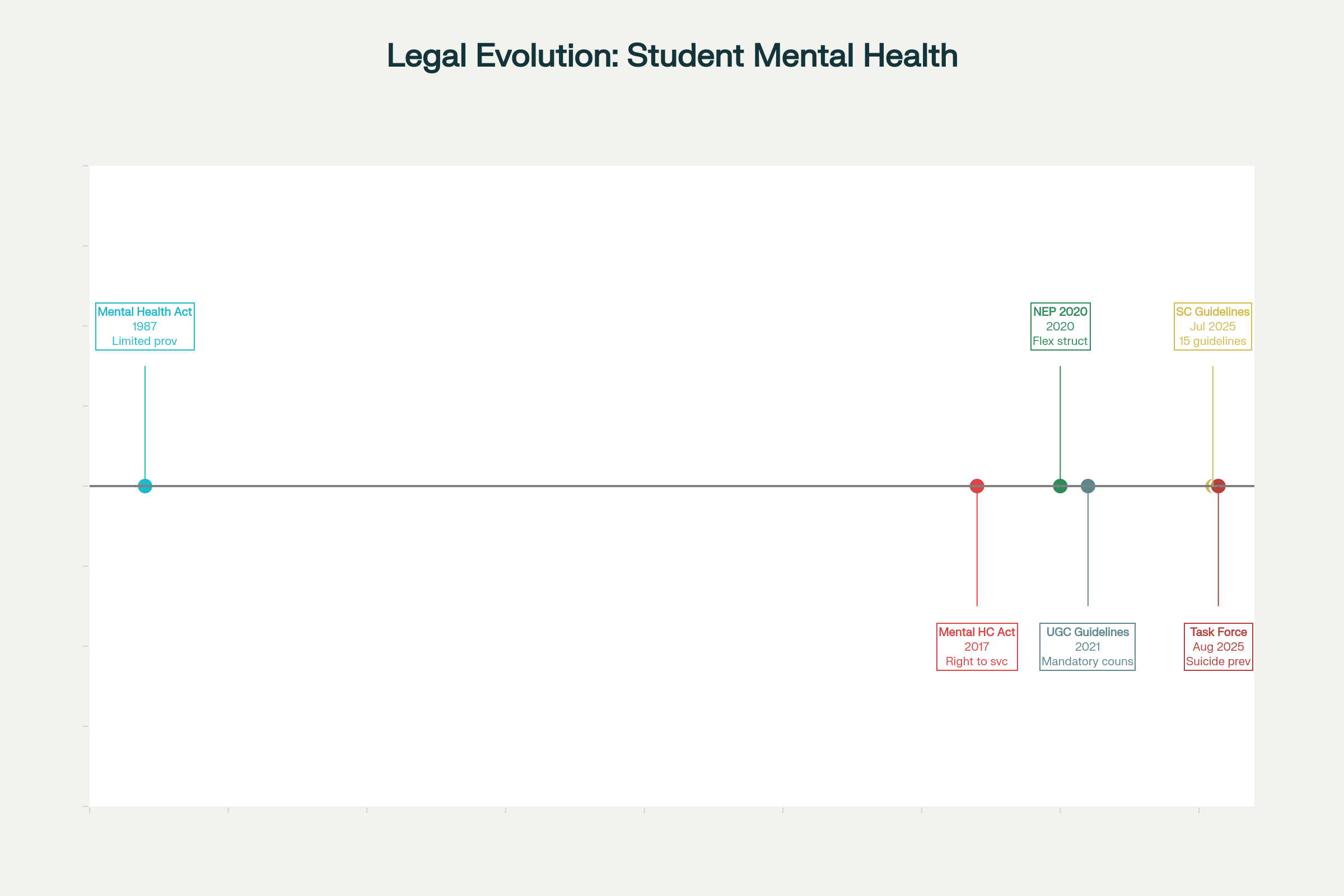Click the green stem line under NEP 2020
This screenshot has height=896, width=1344.
(x=1060, y=423)
